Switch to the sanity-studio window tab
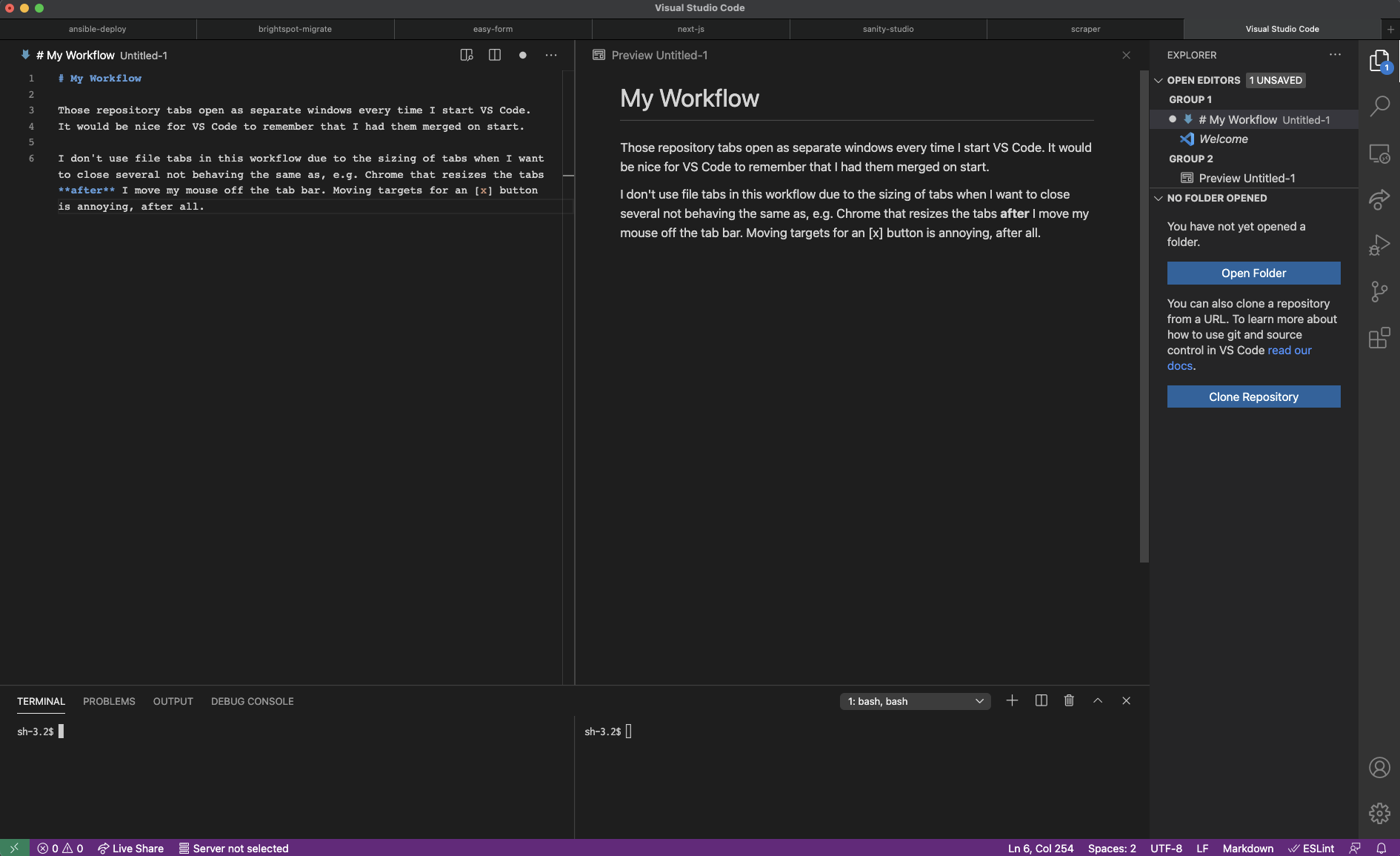This screenshot has width=1400, height=856. (x=887, y=29)
